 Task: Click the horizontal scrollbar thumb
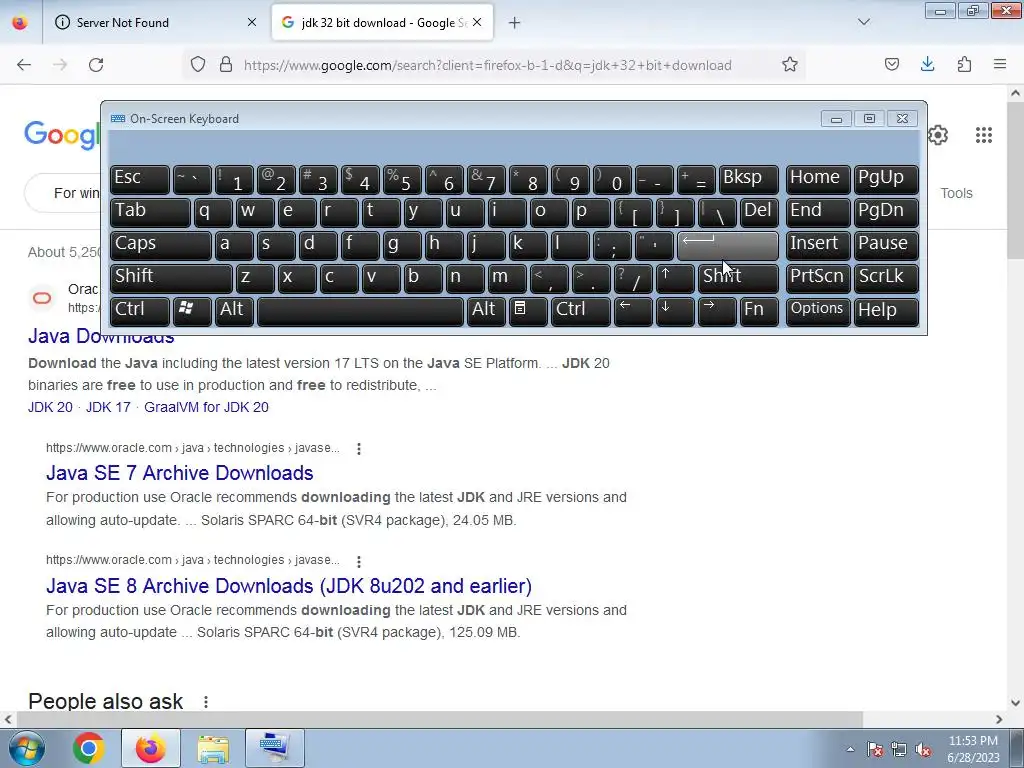(439, 719)
